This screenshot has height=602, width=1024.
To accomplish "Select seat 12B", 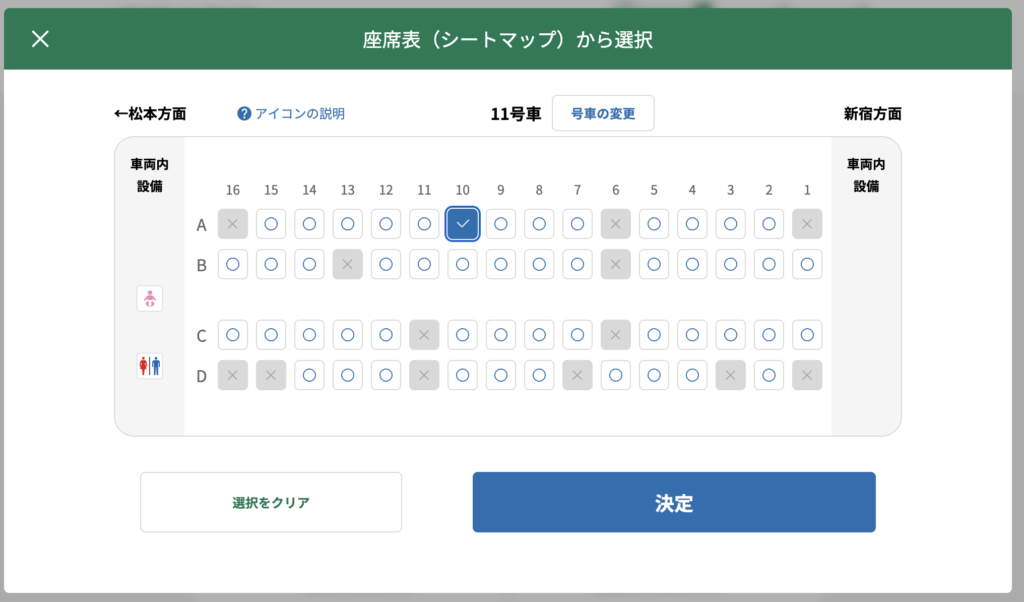I will point(386,265).
